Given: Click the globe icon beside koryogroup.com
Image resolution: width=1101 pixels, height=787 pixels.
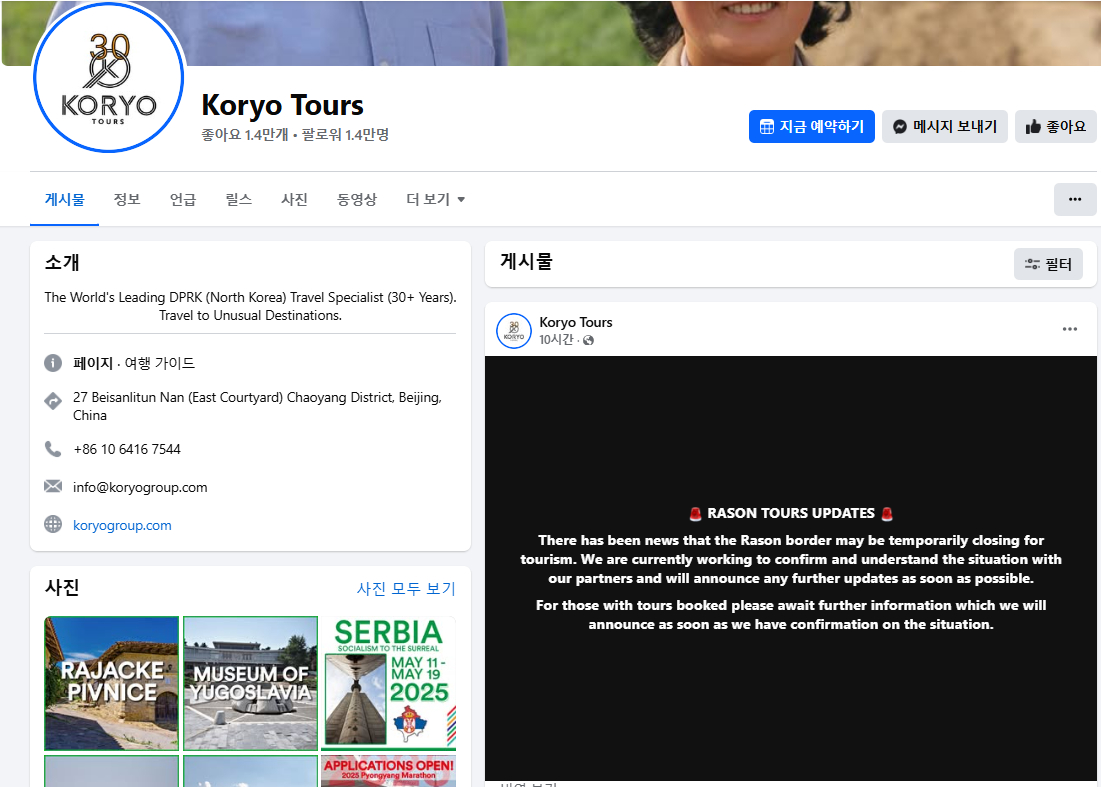Looking at the screenshot, I should (x=53, y=525).
